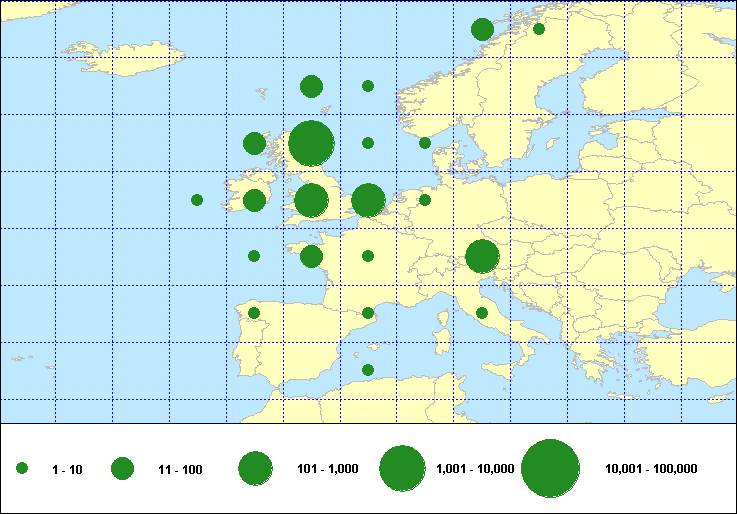Select the 11 - 100 legend circle

pyautogui.click(x=122, y=468)
